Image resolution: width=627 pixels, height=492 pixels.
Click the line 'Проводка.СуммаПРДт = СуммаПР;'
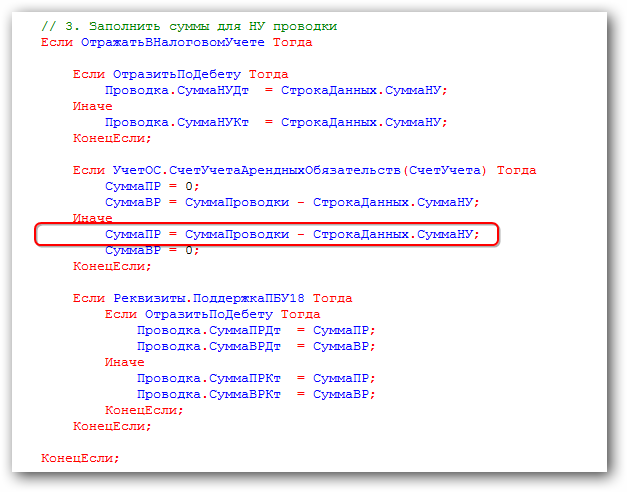(256, 330)
